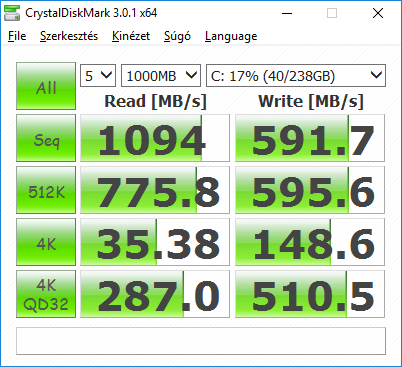402x367 pixels.
Task: Click the Write [MB/s] column header
Action: [311, 101]
